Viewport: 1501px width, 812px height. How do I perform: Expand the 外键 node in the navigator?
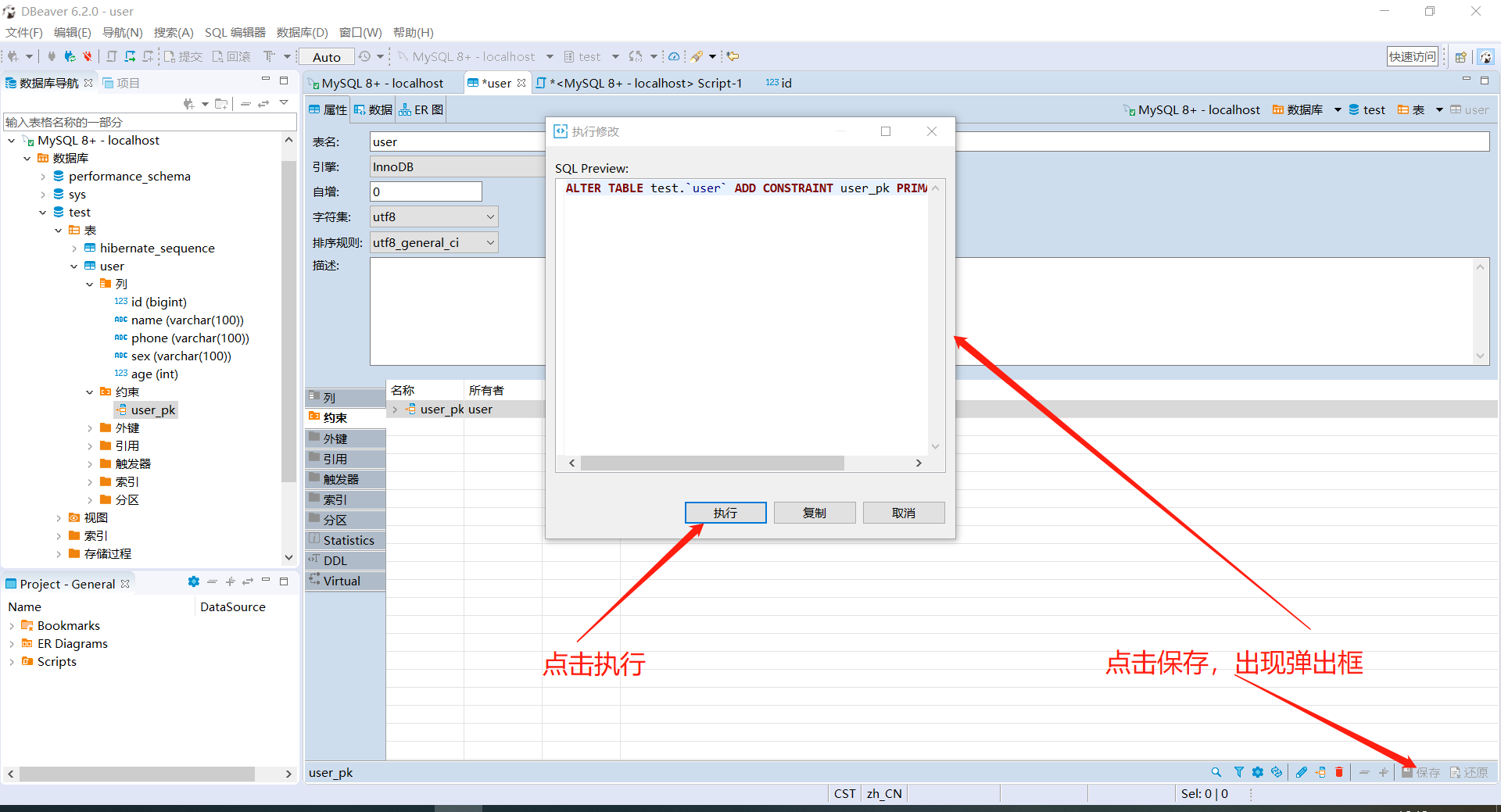tap(91, 427)
